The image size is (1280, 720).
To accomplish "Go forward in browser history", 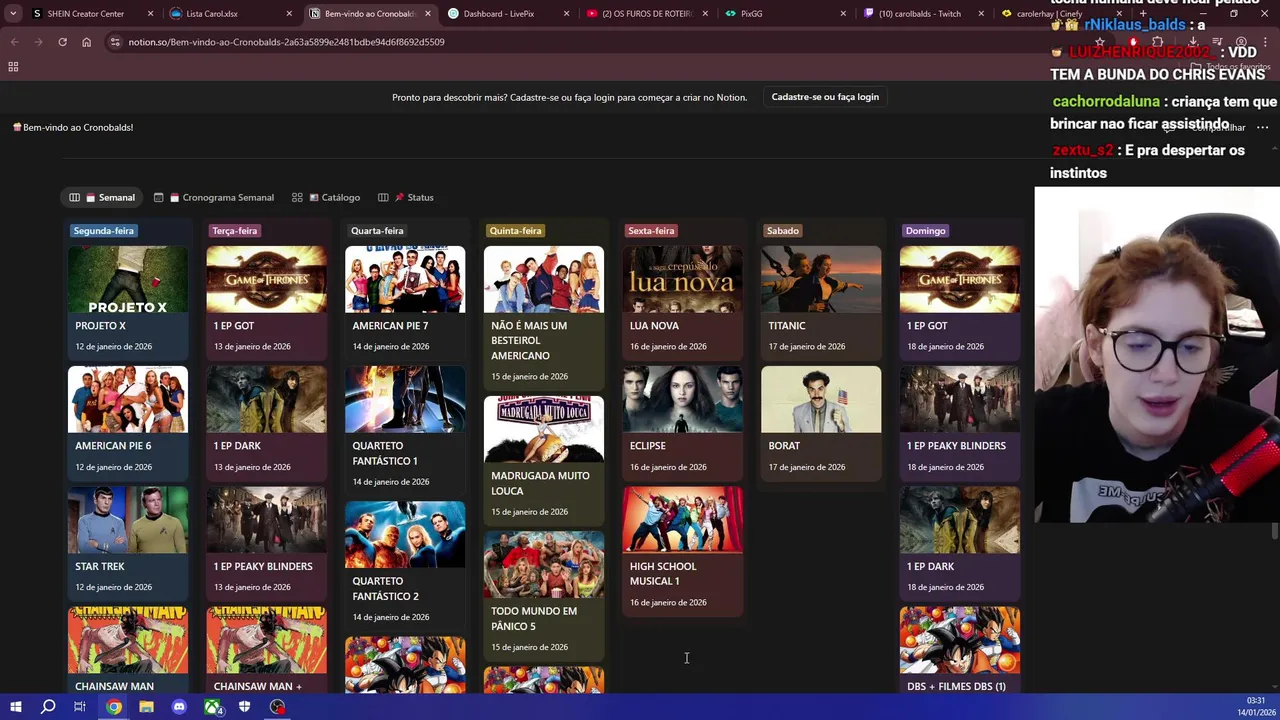I will point(38,42).
